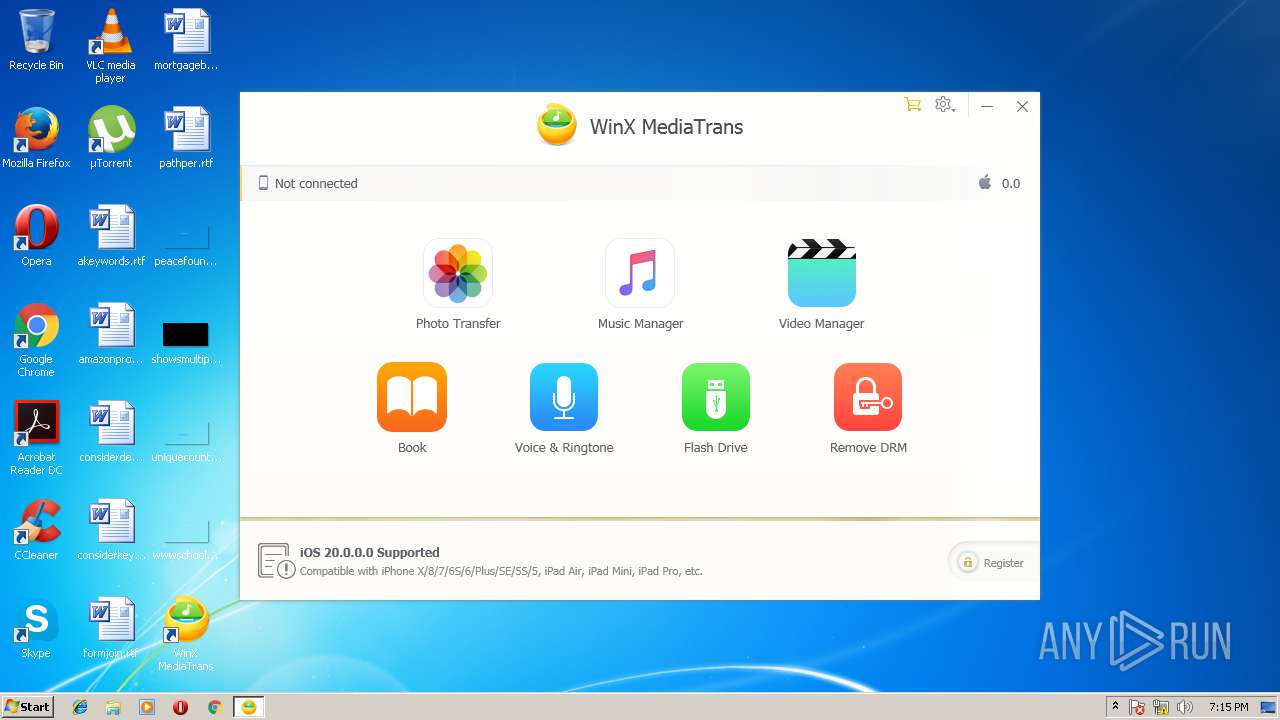Screen dimensions: 1280x720
Task: Show hidden system tray icons
Action: point(1115,707)
